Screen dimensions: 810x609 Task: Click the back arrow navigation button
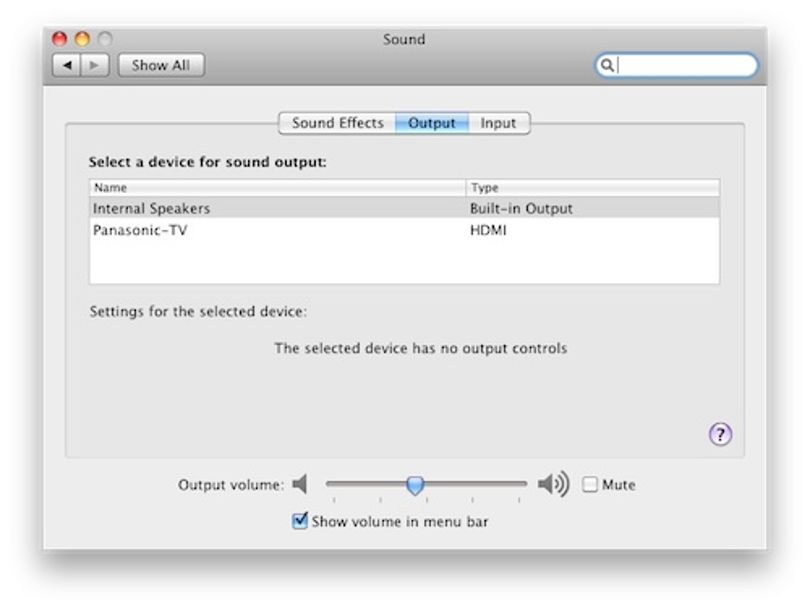(67, 66)
